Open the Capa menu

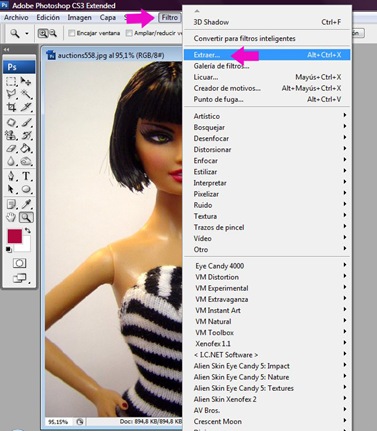point(108,17)
